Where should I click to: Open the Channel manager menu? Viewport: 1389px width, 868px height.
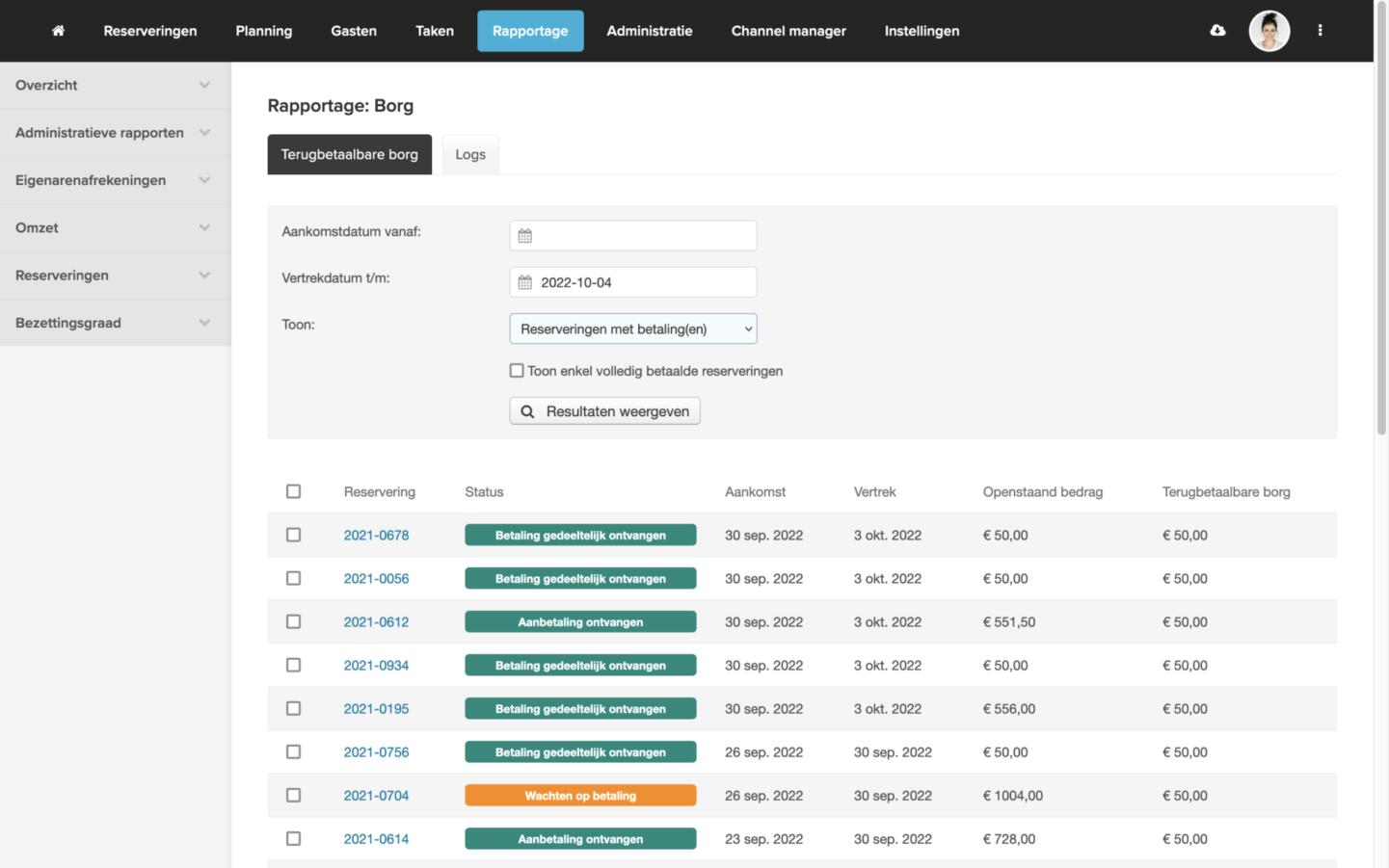coord(788,31)
